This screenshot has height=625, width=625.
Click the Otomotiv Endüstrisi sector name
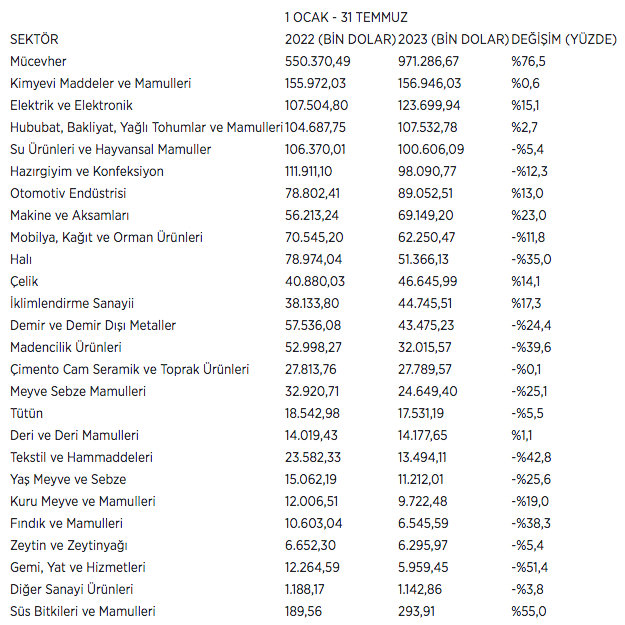click(69, 193)
